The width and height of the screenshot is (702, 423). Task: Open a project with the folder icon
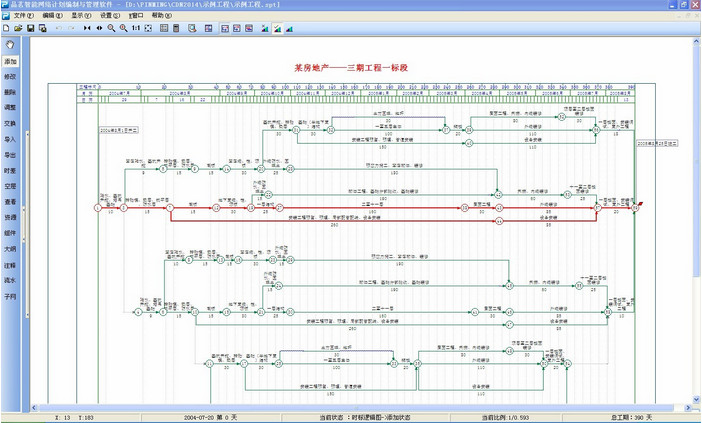click(18, 28)
